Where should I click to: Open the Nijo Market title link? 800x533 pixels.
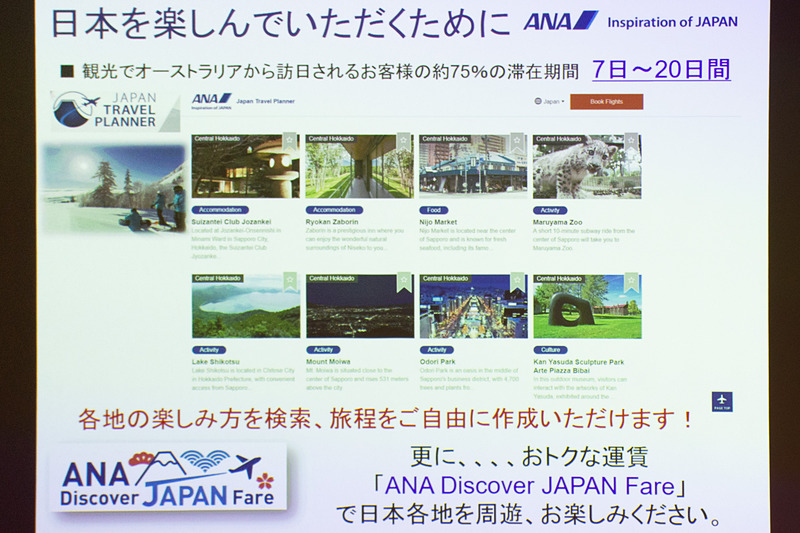438,222
